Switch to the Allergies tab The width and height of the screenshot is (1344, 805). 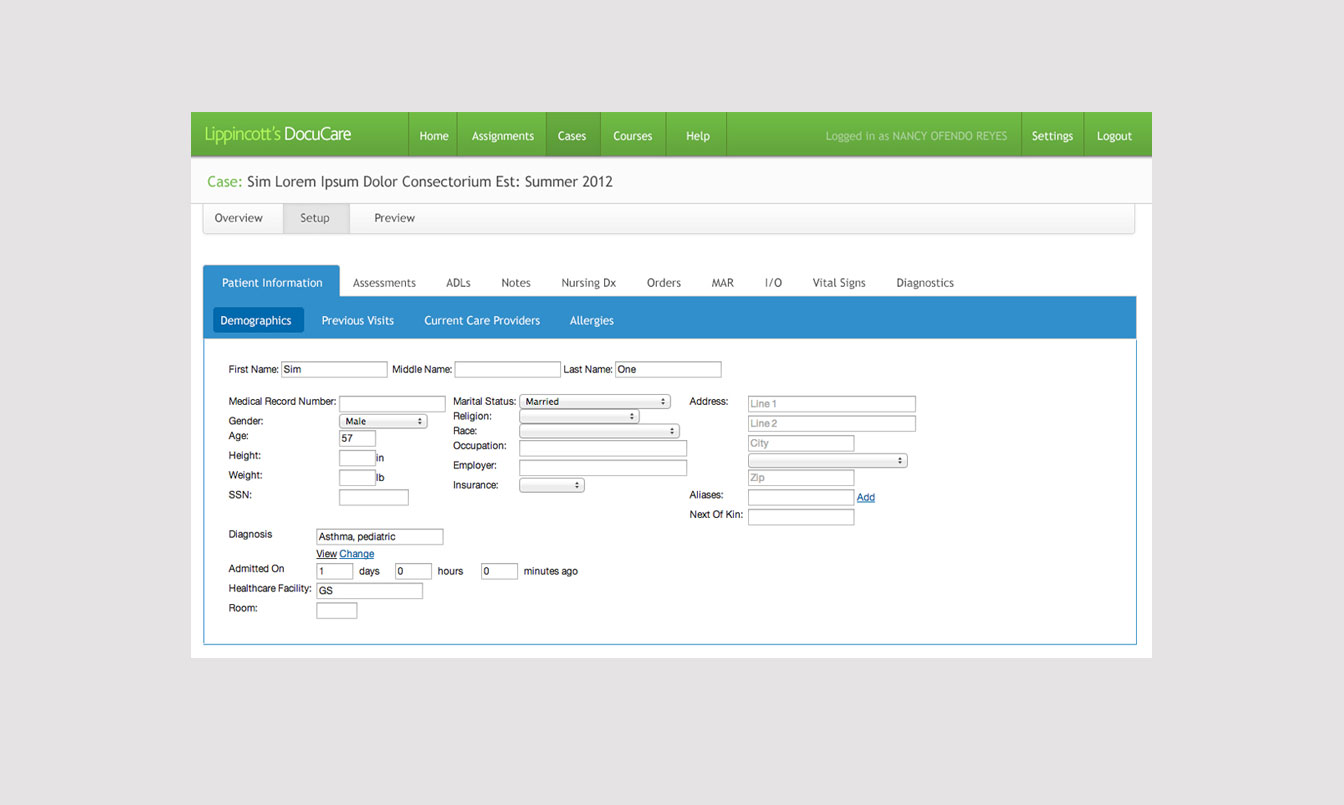pos(591,320)
